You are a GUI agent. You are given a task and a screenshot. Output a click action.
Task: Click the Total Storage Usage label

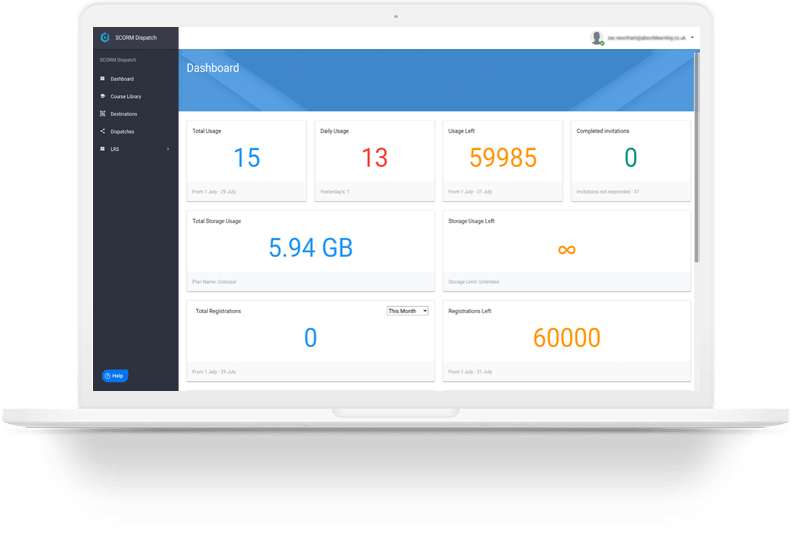click(x=217, y=221)
